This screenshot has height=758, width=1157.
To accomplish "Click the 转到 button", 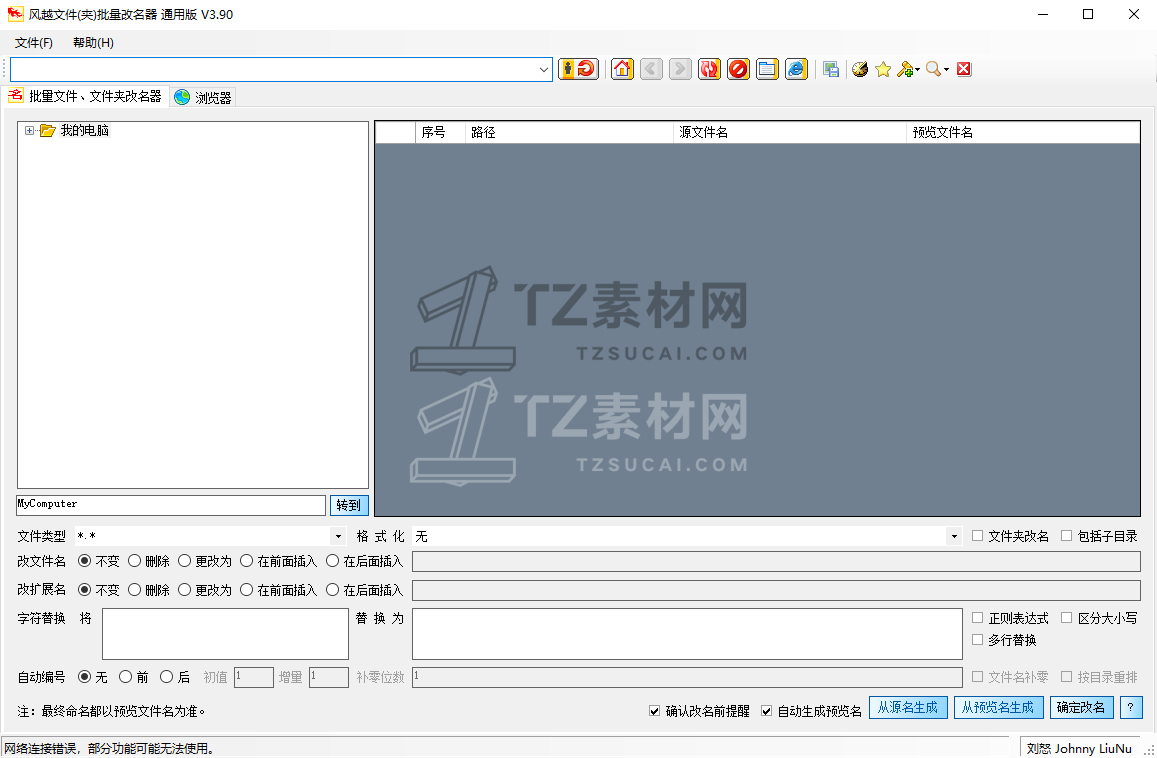I will coord(349,506).
